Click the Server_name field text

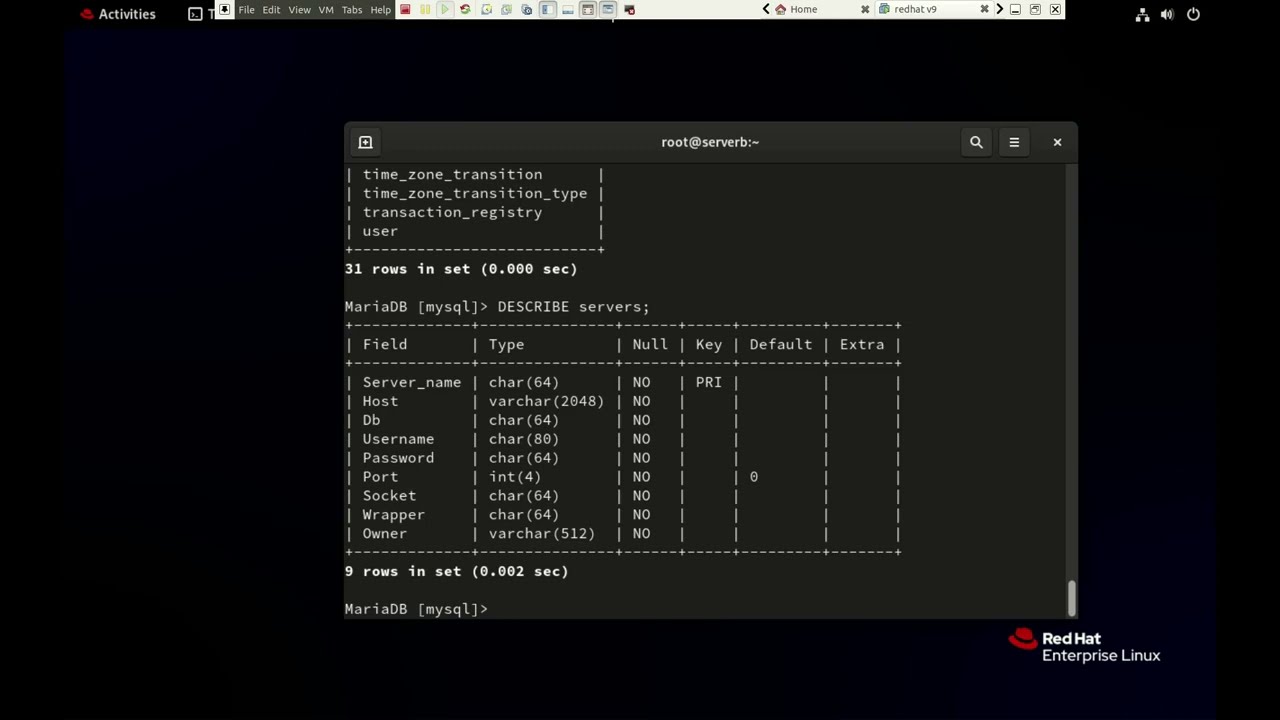point(412,382)
